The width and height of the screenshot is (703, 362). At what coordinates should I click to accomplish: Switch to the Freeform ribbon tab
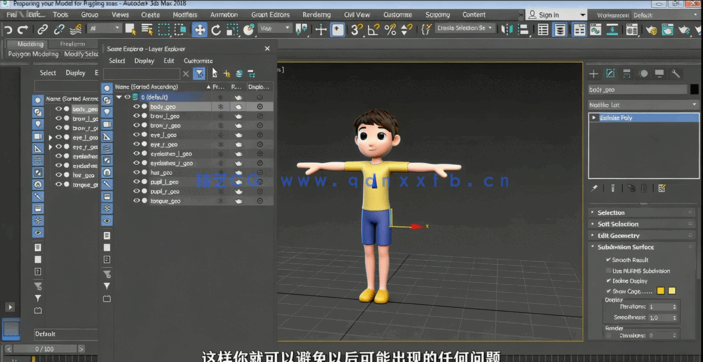click(73, 44)
